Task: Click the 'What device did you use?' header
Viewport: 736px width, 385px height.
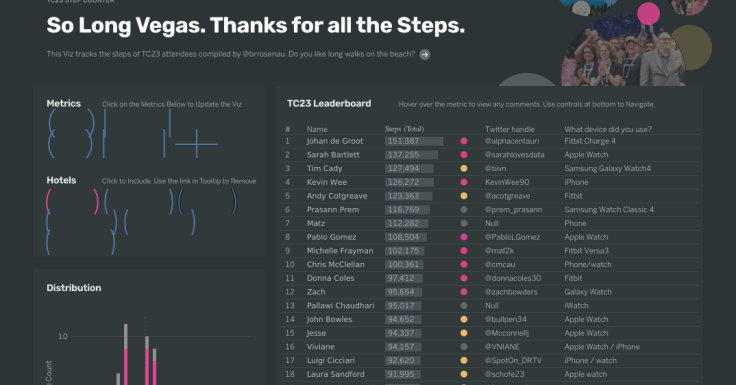Action: click(608, 129)
